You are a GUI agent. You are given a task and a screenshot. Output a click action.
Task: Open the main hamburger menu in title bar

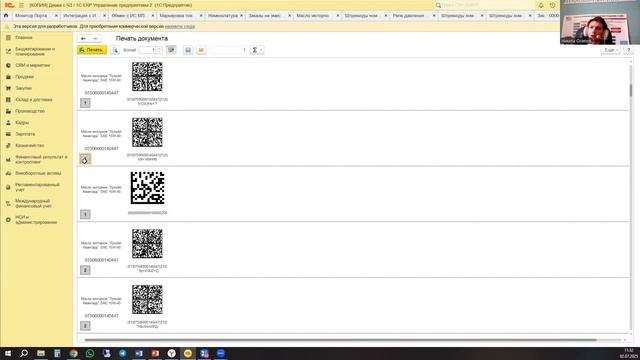[x=21, y=5]
